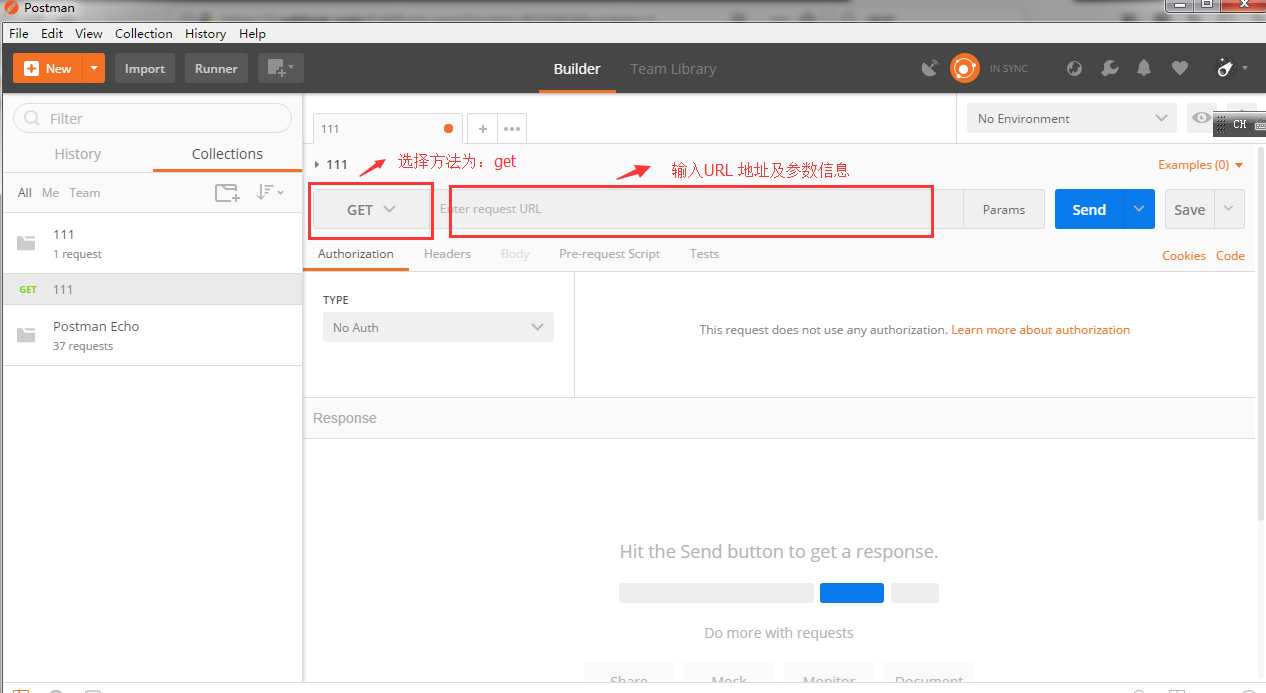Click the Filter search field
The height and width of the screenshot is (693, 1266).
click(x=152, y=118)
